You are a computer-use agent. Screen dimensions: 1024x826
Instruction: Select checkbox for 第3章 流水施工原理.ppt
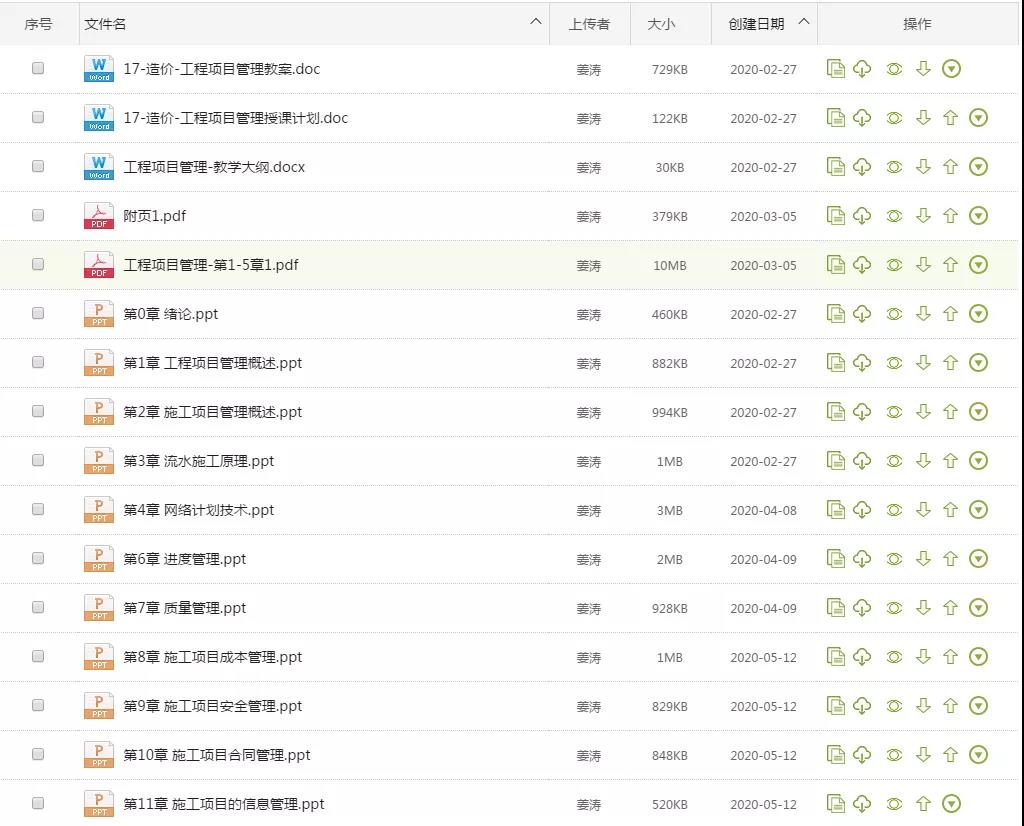click(38, 461)
